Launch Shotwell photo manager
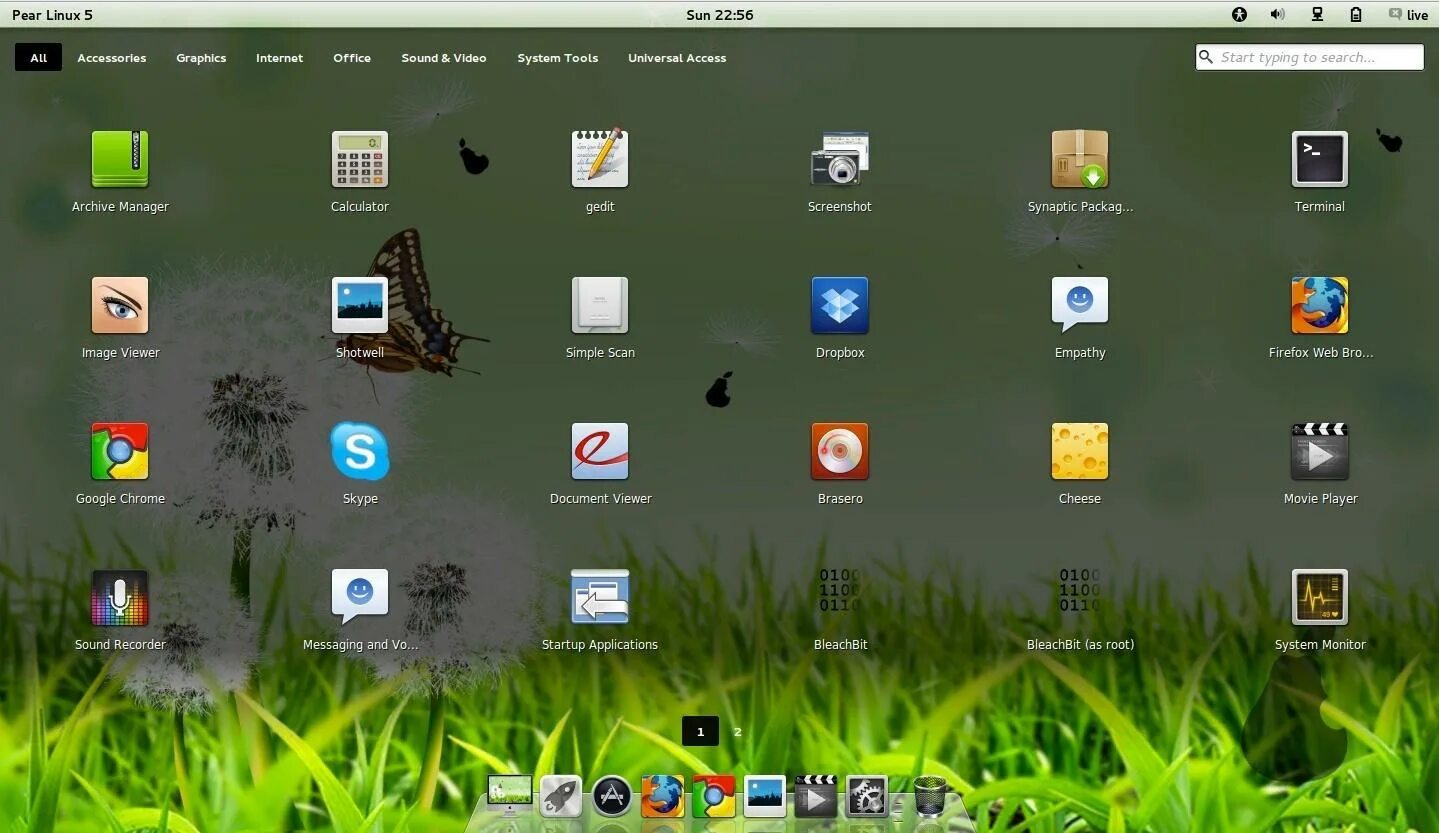 pos(360,306)
